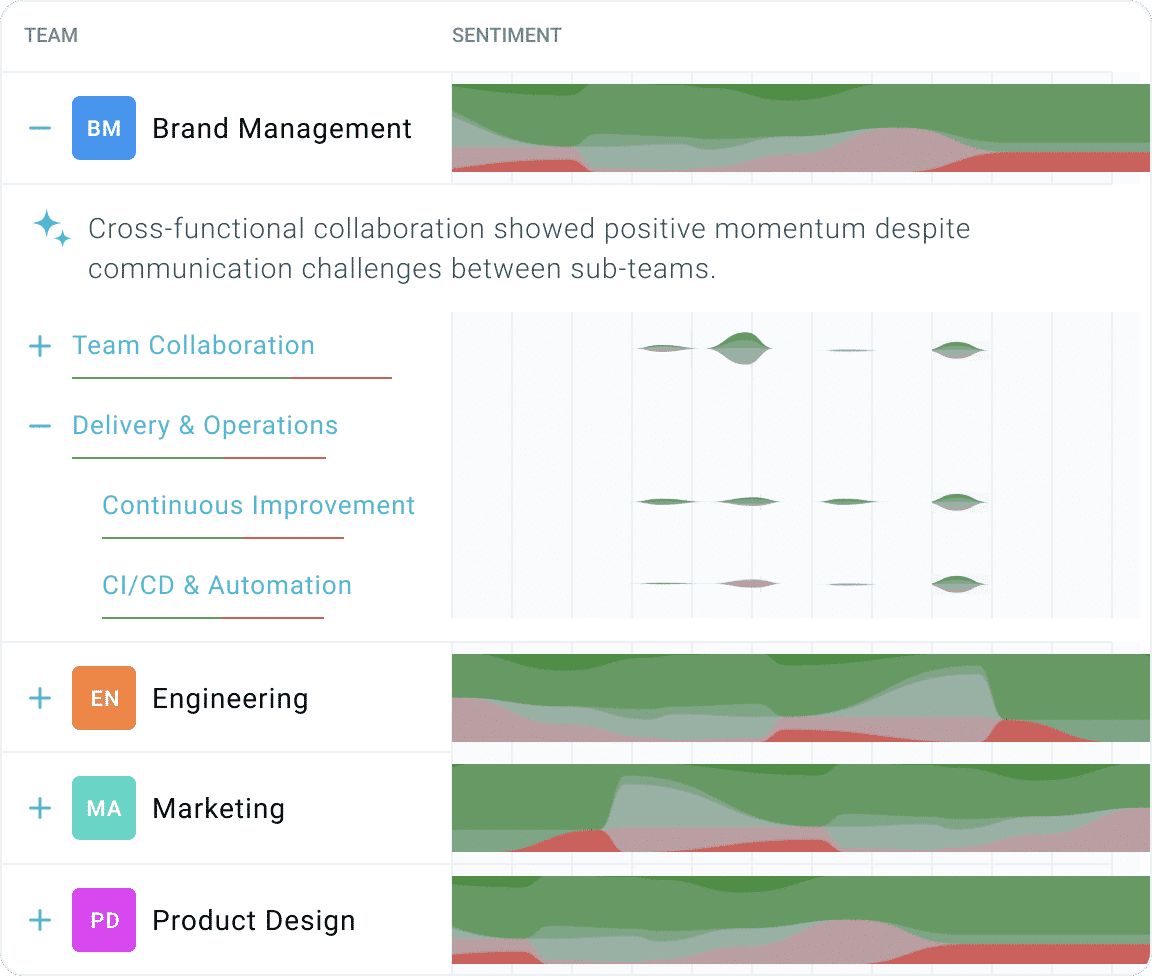The height and width of the screenshot is (976, 1152).
Task: Click the MA Marketing avatar icon
Action: click(104, 808)
